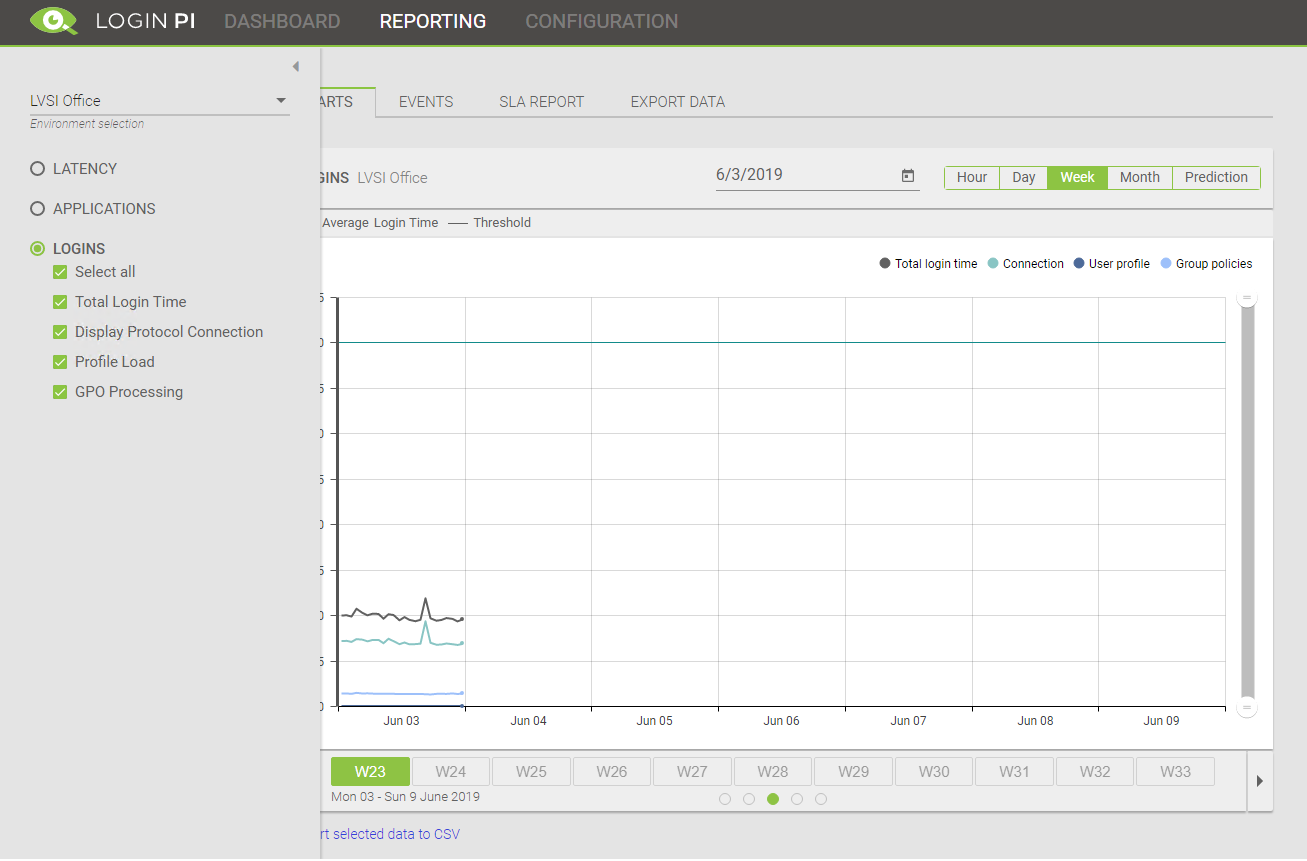
Task: Click the second week pagination dot
Action: 749,799
